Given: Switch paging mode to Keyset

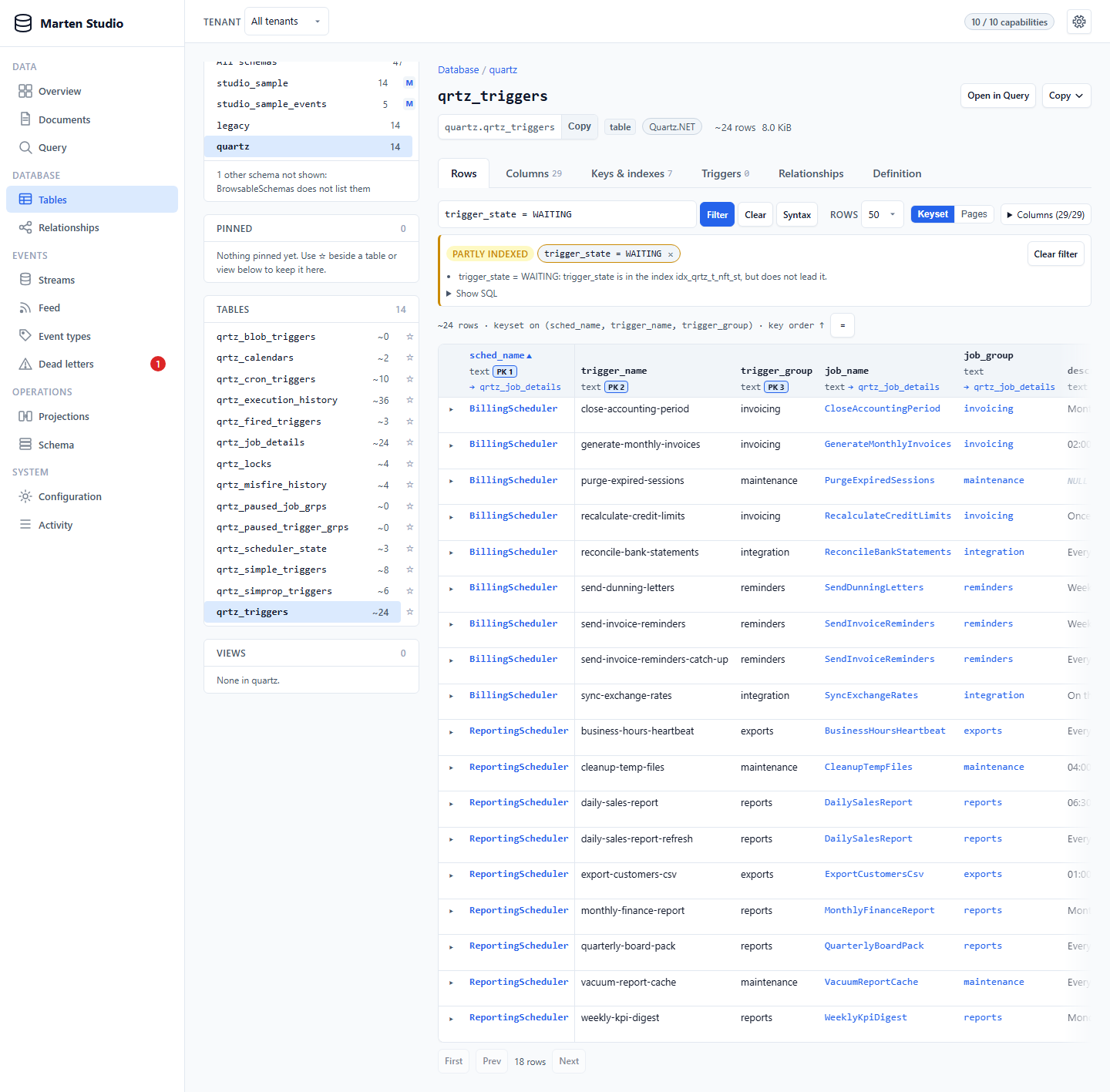Looking at the screenshot, I should [x=933, y=214].
